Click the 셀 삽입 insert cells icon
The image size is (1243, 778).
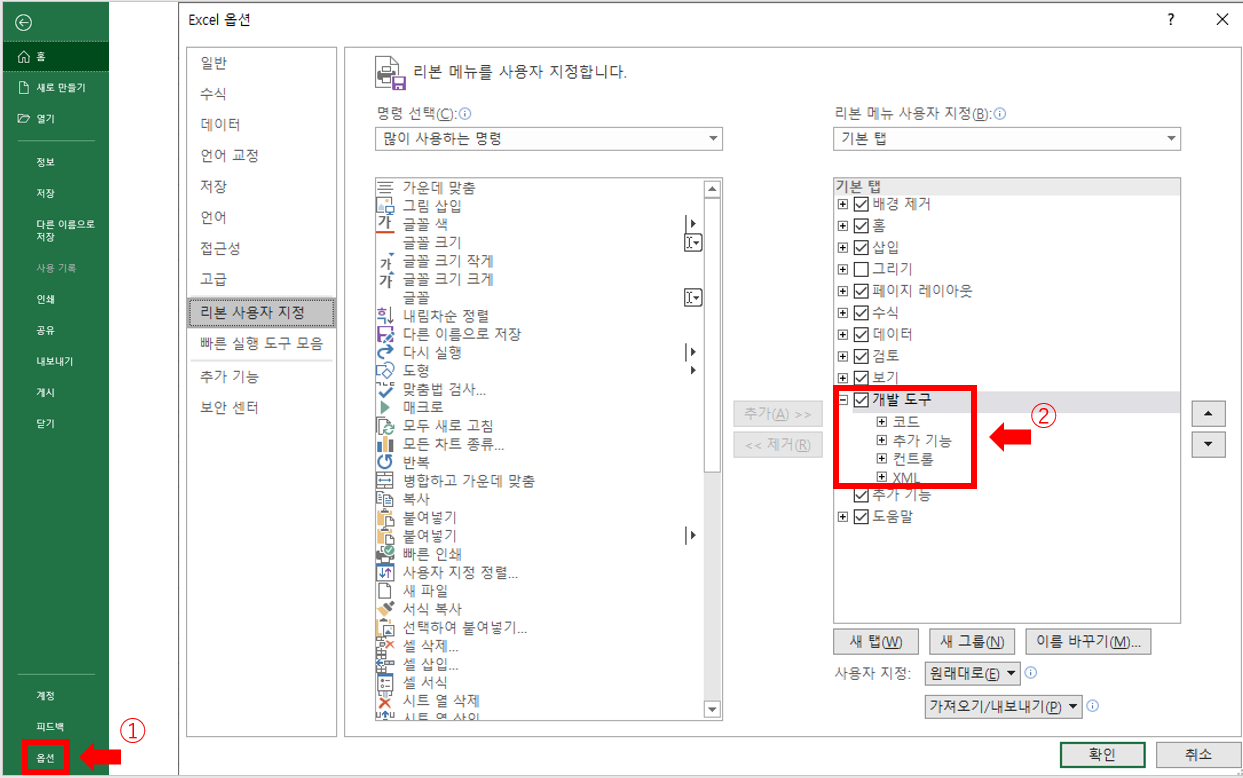(385, 664)
